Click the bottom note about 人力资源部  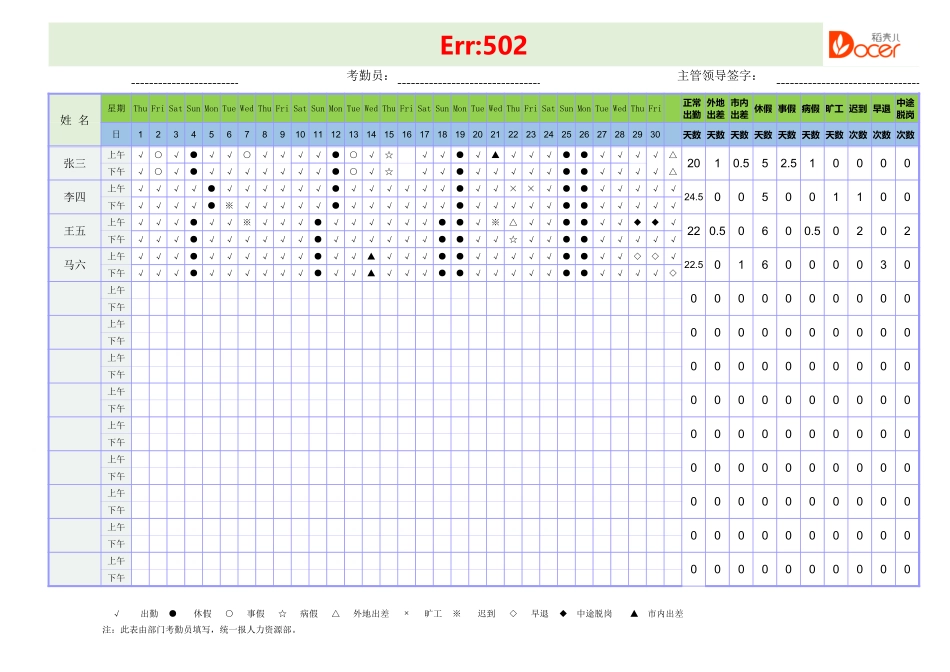(x=200, y=632)
